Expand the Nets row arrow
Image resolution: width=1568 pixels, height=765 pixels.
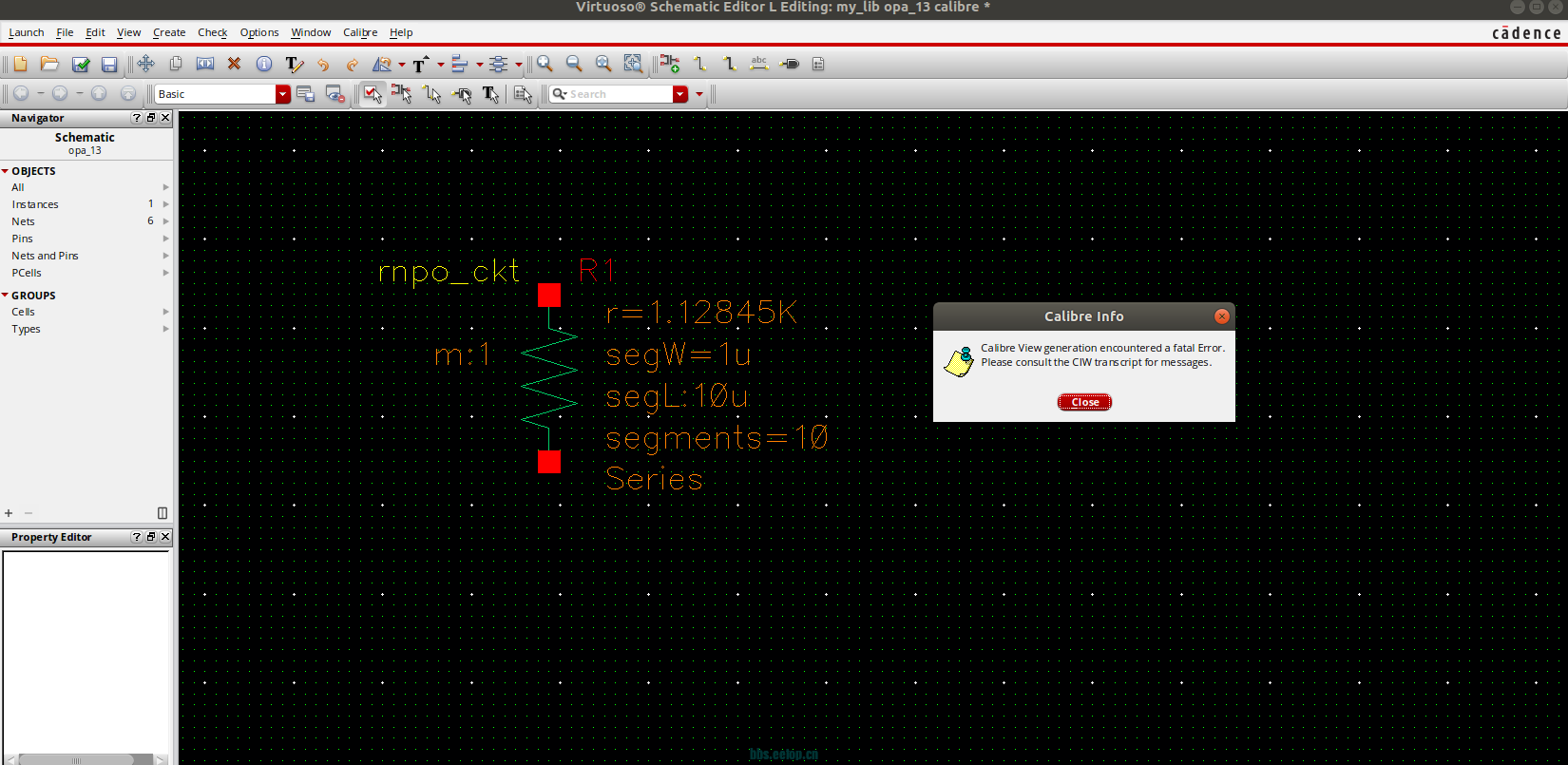coord(166,221)
